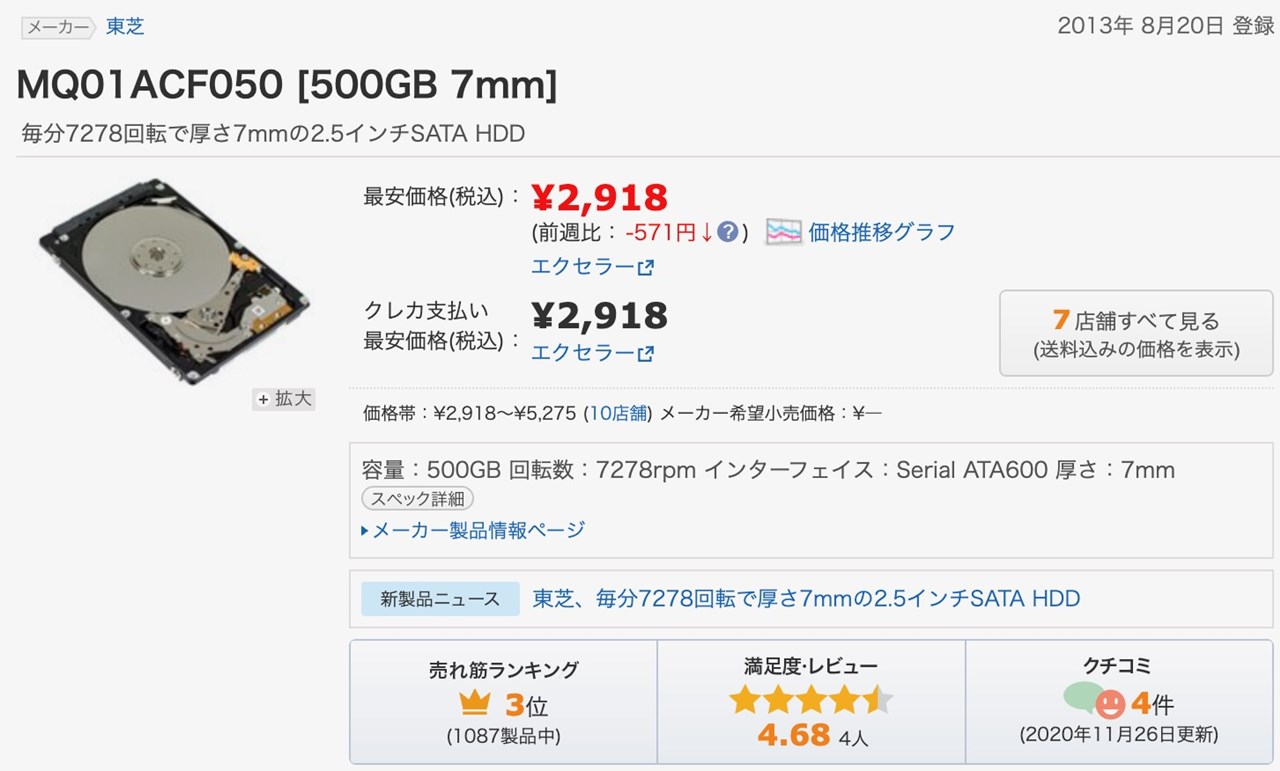Click the external link icon below クレカ支払い price
1280x771 pixels.
tap(646, 352)
